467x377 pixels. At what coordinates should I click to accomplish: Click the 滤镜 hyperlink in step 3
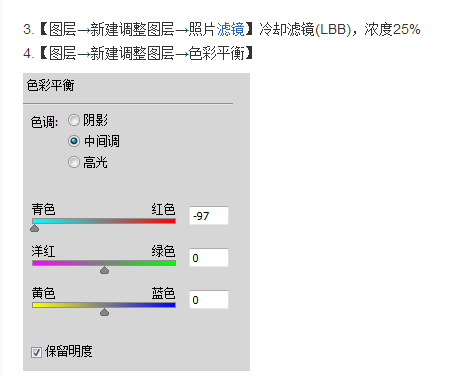click(231, 29)
